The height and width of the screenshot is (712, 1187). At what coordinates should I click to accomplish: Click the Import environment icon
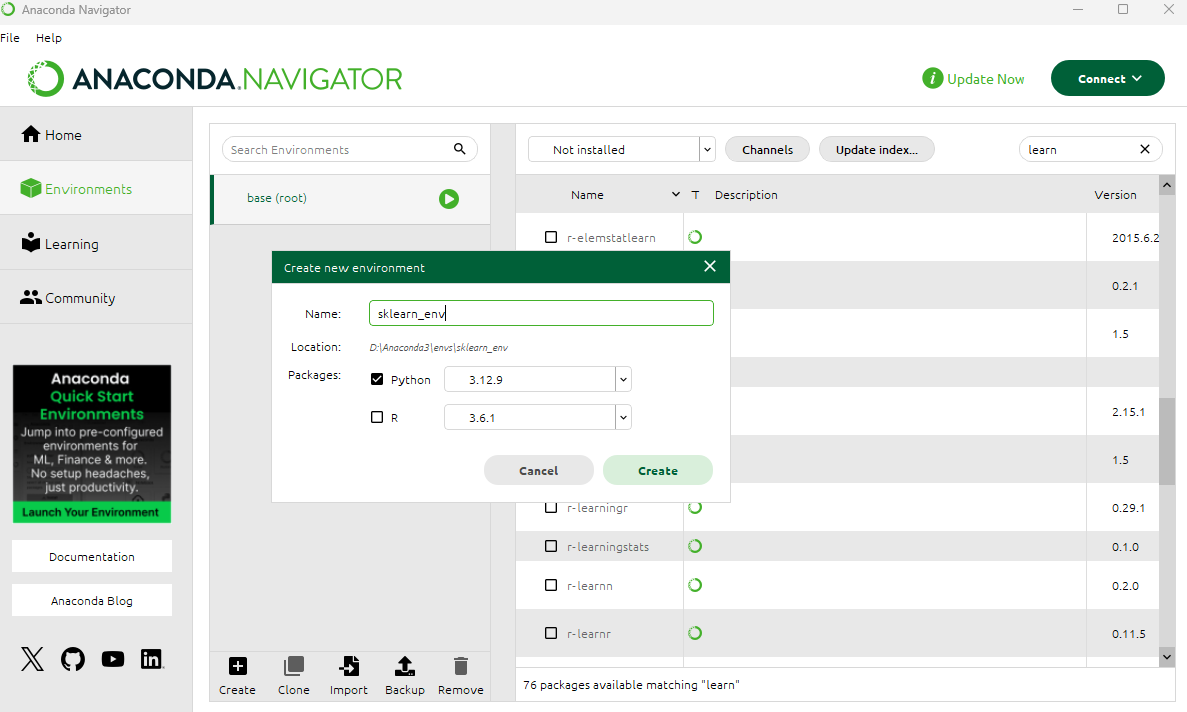point(349,666)
